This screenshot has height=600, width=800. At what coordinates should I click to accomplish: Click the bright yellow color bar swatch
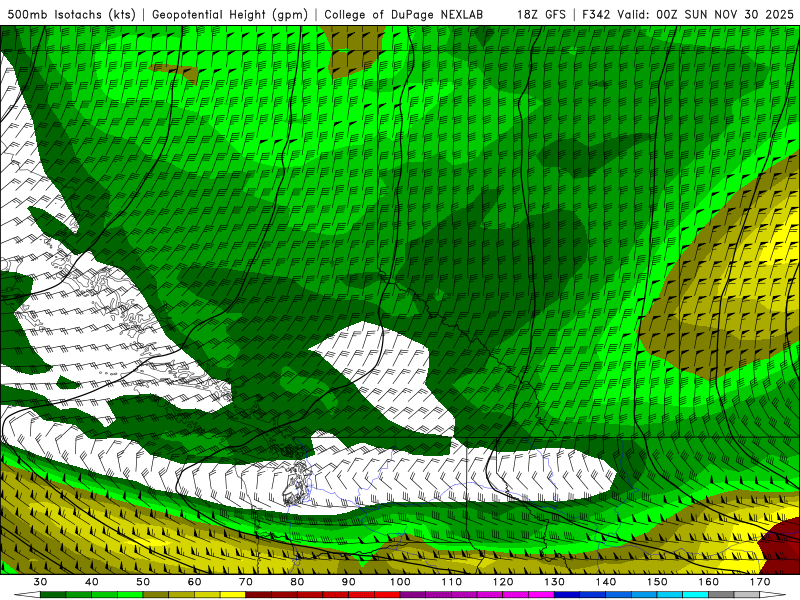click(x=233, y=595)
